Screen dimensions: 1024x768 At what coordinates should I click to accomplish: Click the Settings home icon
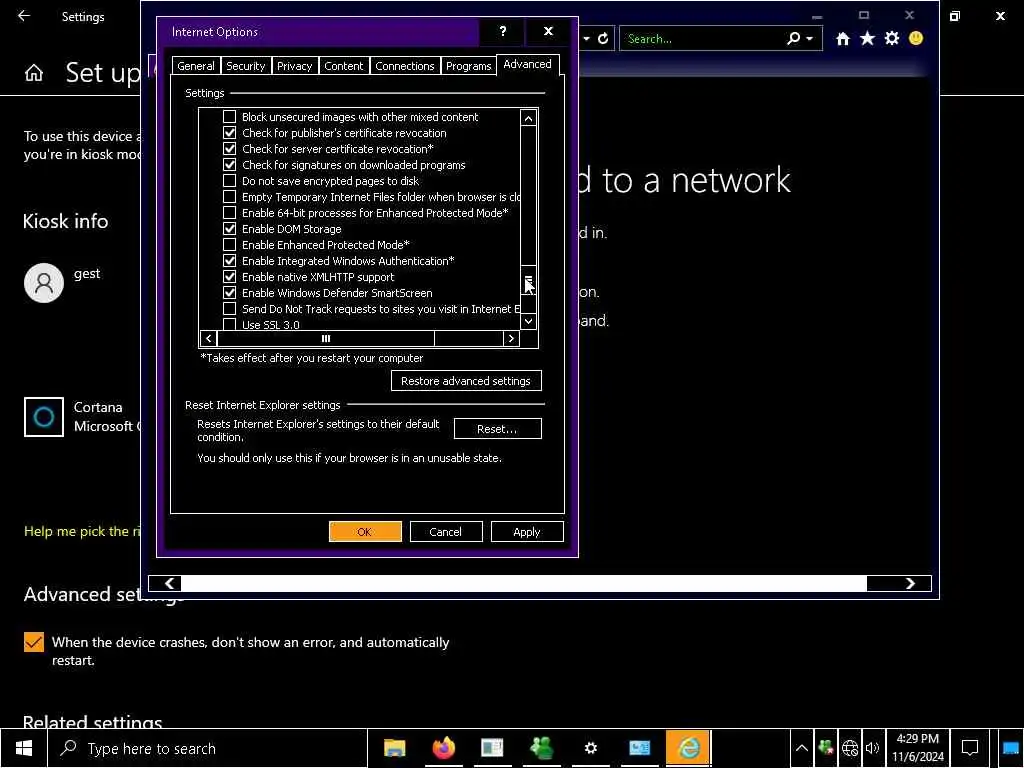point(34,72)
